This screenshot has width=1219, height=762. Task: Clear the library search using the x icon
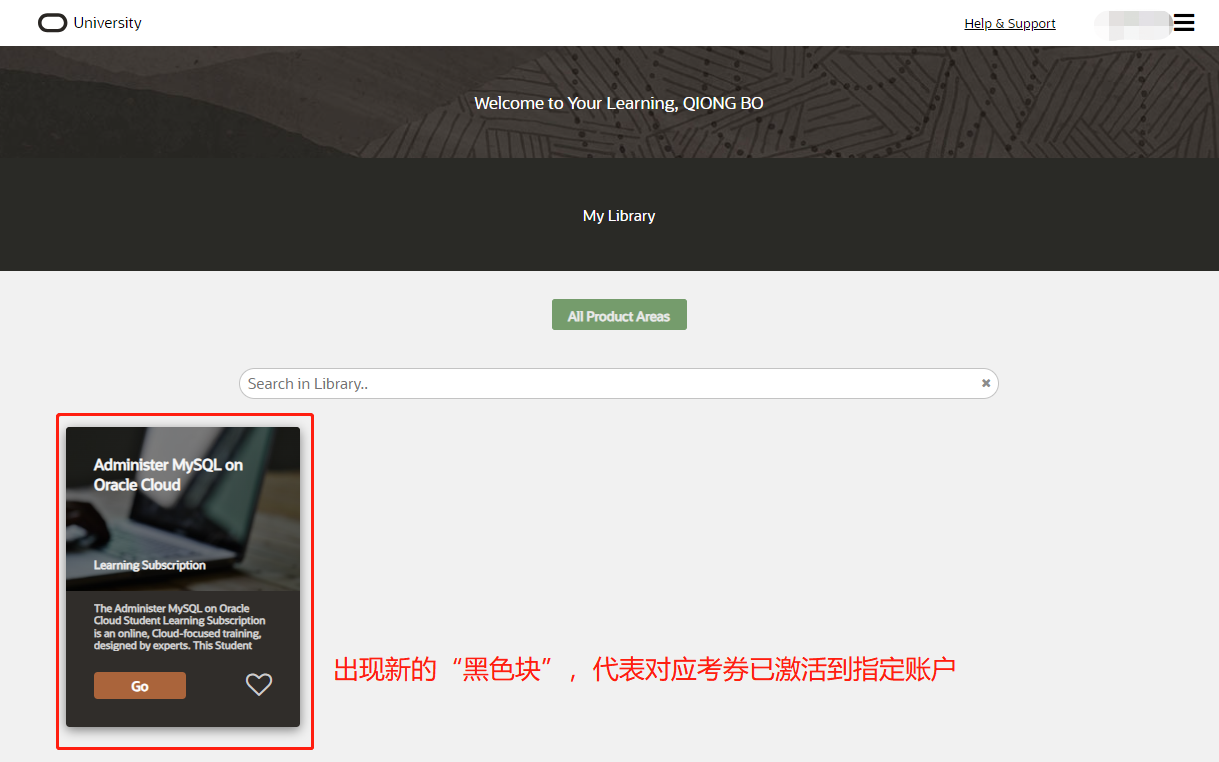click(985, 383)
